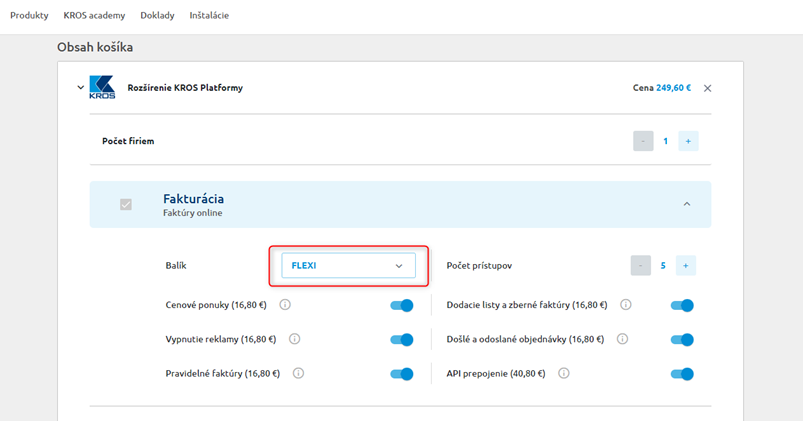Disable Došlé a odoslané objednávky switch
803x421 pixels.
tap(682, 340)
